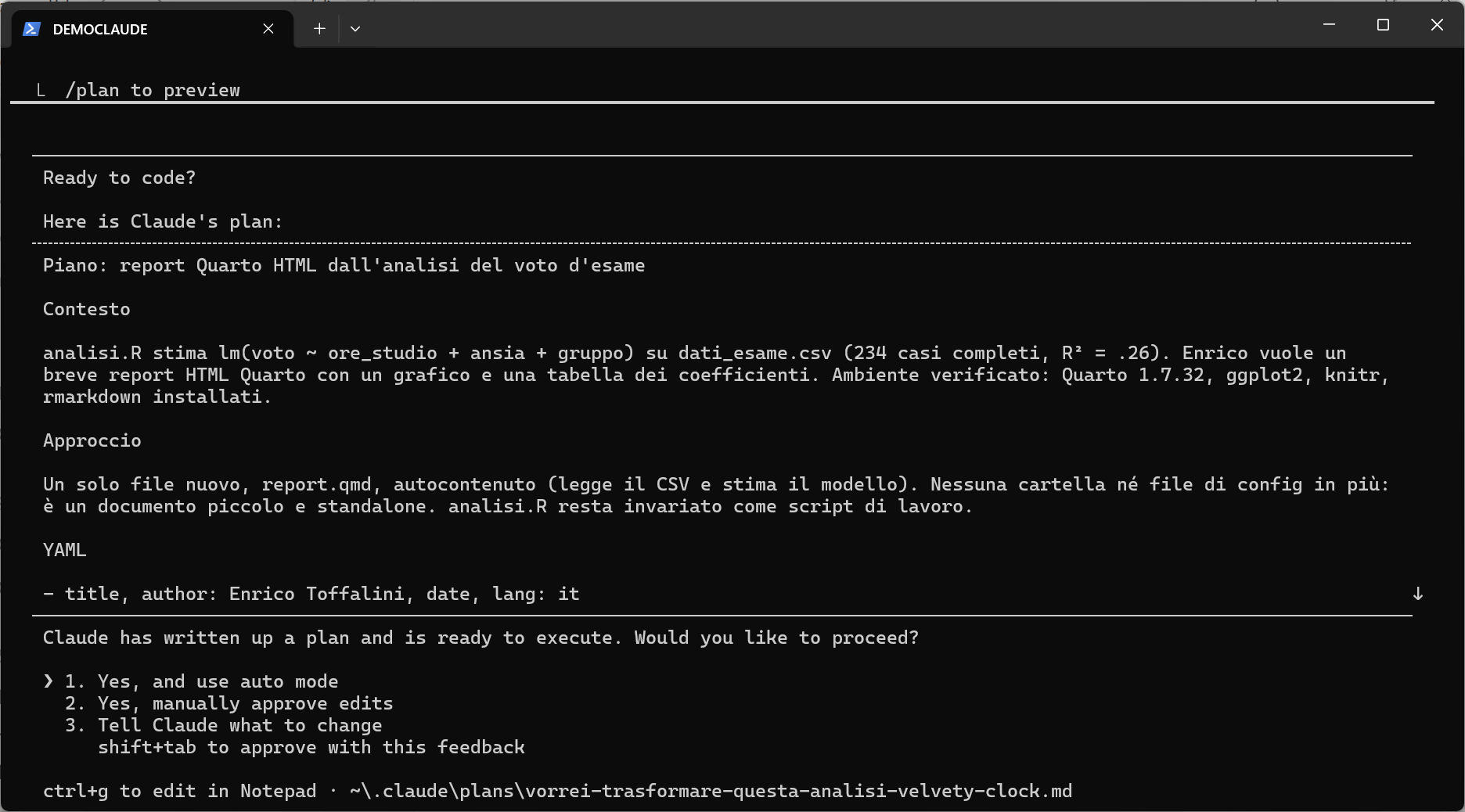Viewport: 1465px width, 812px height.
Task: Click the 'YAML' section heading
Action: pos(65,550)
